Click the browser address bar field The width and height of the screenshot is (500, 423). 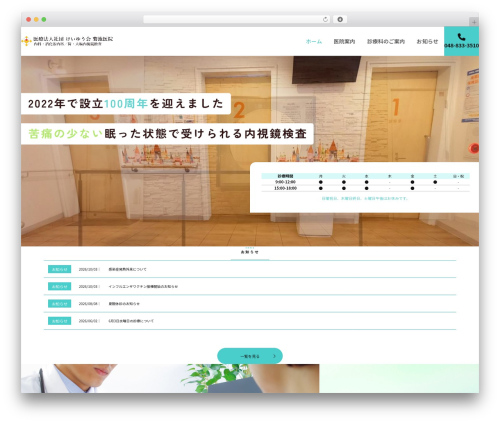(x=237, y=19)
